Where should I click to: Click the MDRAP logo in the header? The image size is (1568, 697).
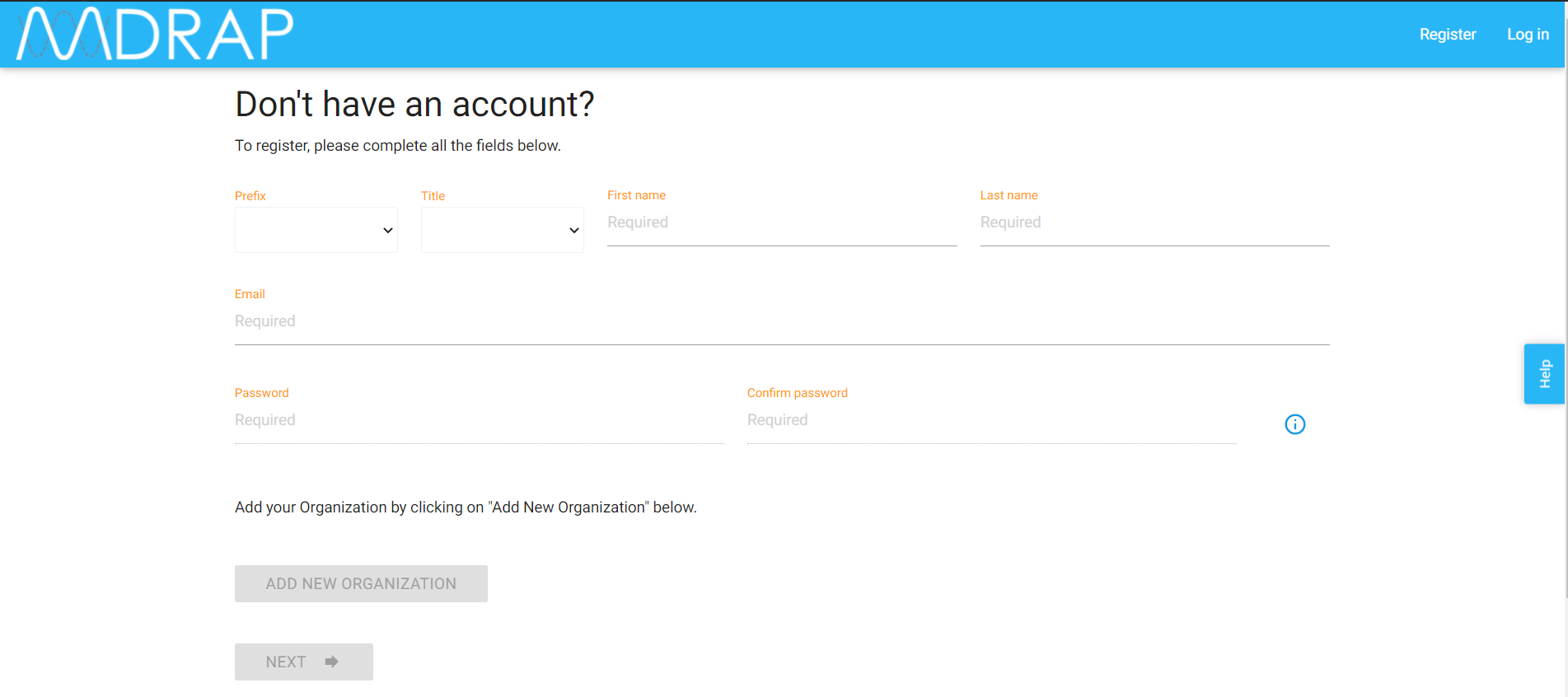coord(155,34)
